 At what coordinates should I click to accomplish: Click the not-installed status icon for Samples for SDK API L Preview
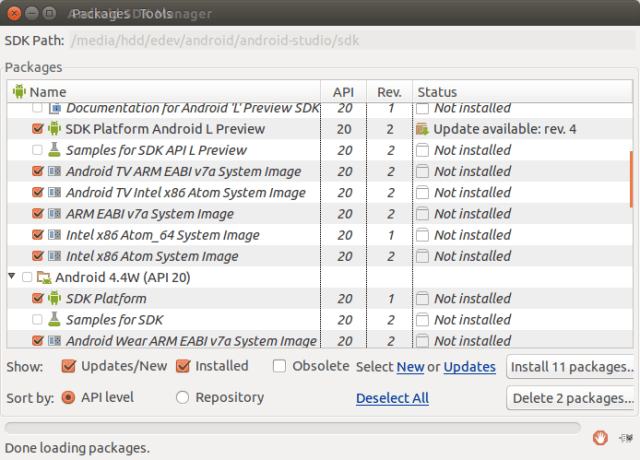[422, 150]
